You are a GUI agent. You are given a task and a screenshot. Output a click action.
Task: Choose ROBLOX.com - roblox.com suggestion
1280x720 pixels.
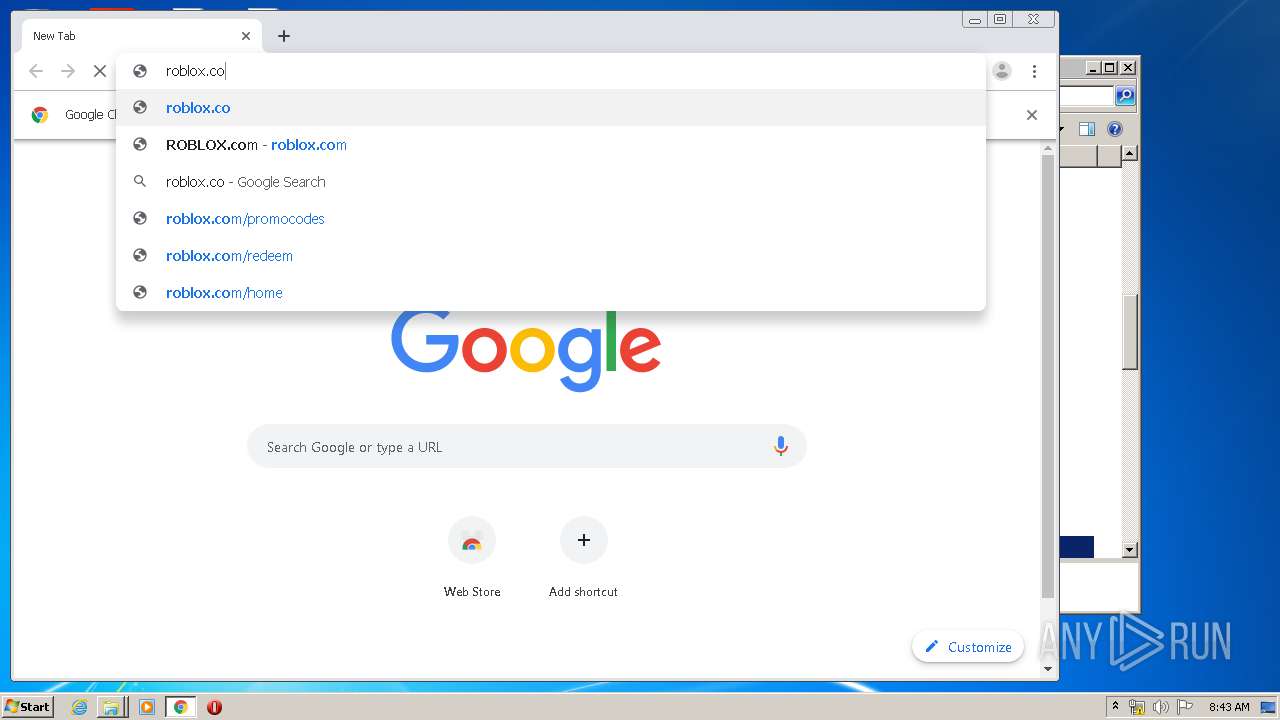pyautogui.click(x=550, y=145)
